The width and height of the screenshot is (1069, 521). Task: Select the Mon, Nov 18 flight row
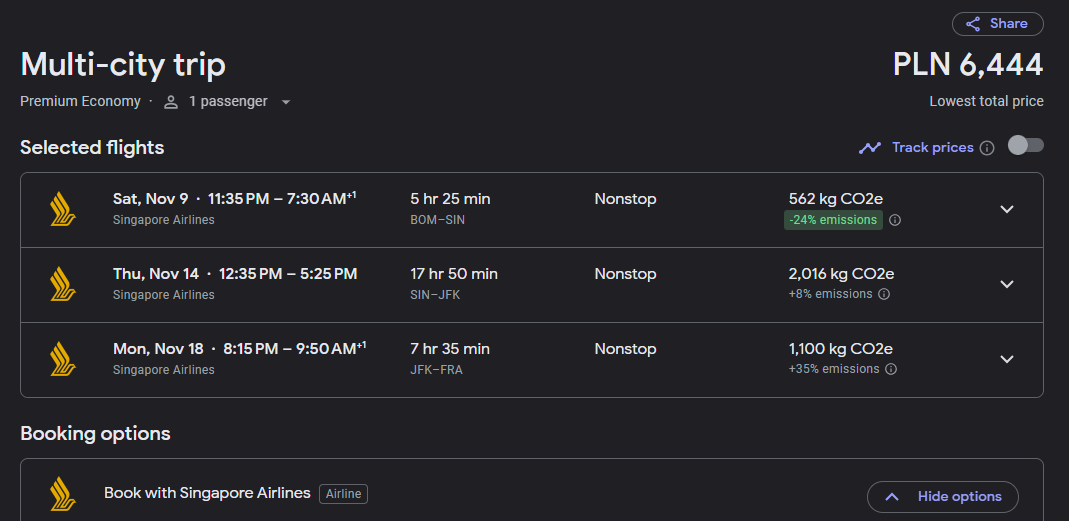tap(532, 359)
